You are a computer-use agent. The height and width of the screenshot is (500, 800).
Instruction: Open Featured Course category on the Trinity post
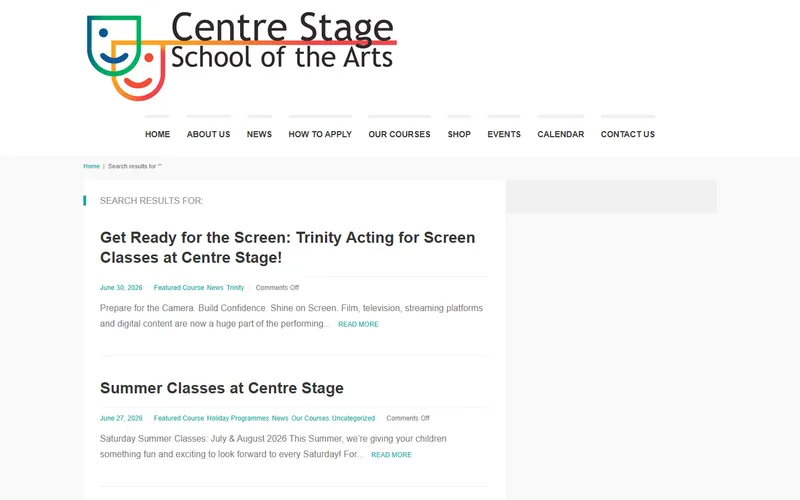[179, 288]
